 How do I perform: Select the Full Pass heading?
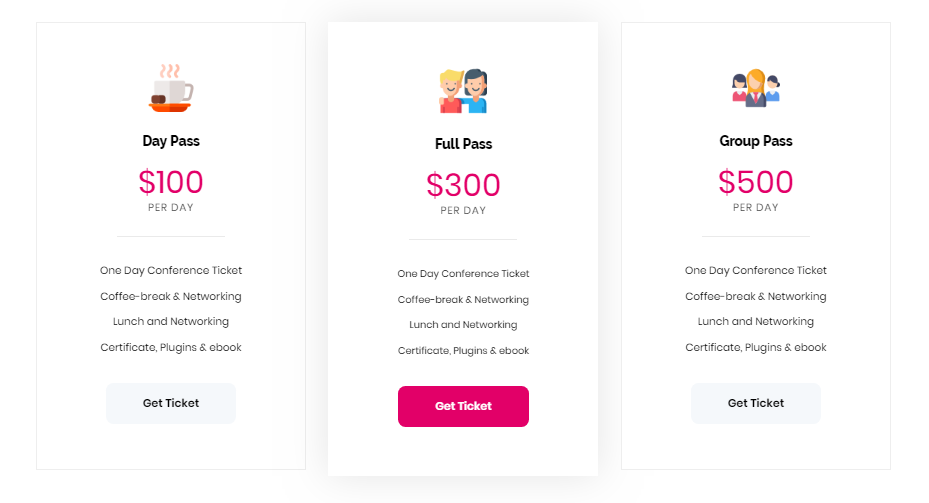[463, 144]
